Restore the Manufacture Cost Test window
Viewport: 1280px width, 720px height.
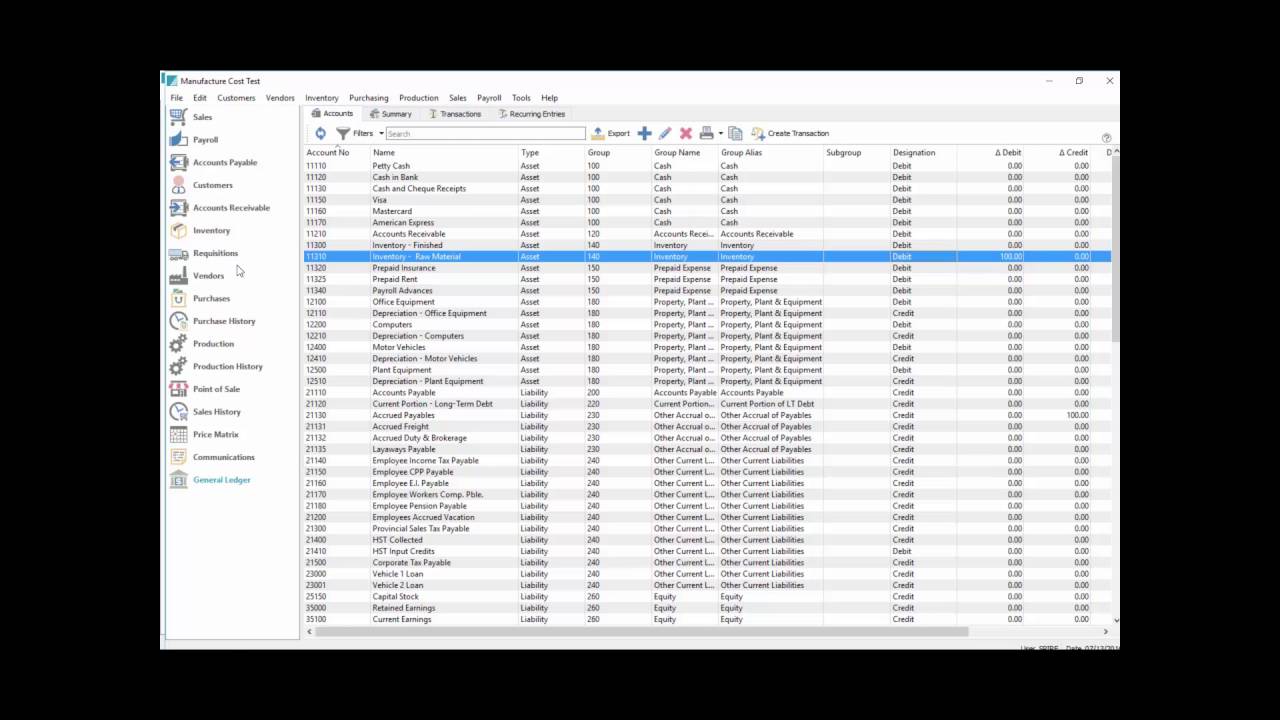pyautogui.click(x=1079, y=81)
